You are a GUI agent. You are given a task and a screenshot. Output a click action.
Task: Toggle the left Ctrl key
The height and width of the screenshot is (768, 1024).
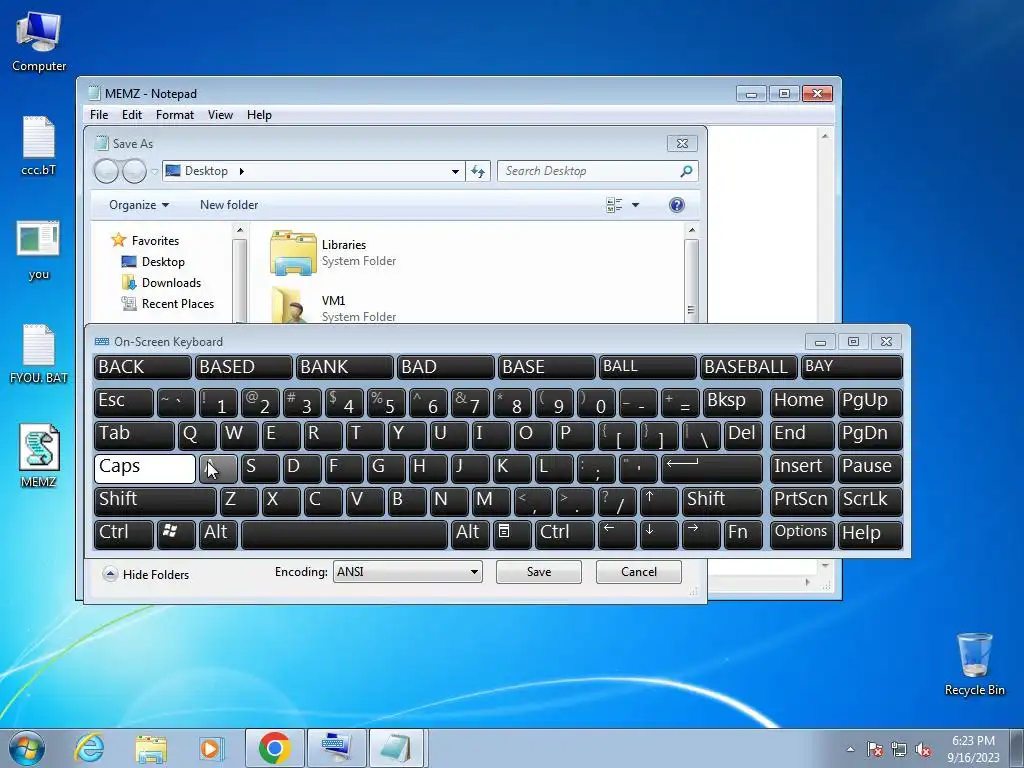123,534
